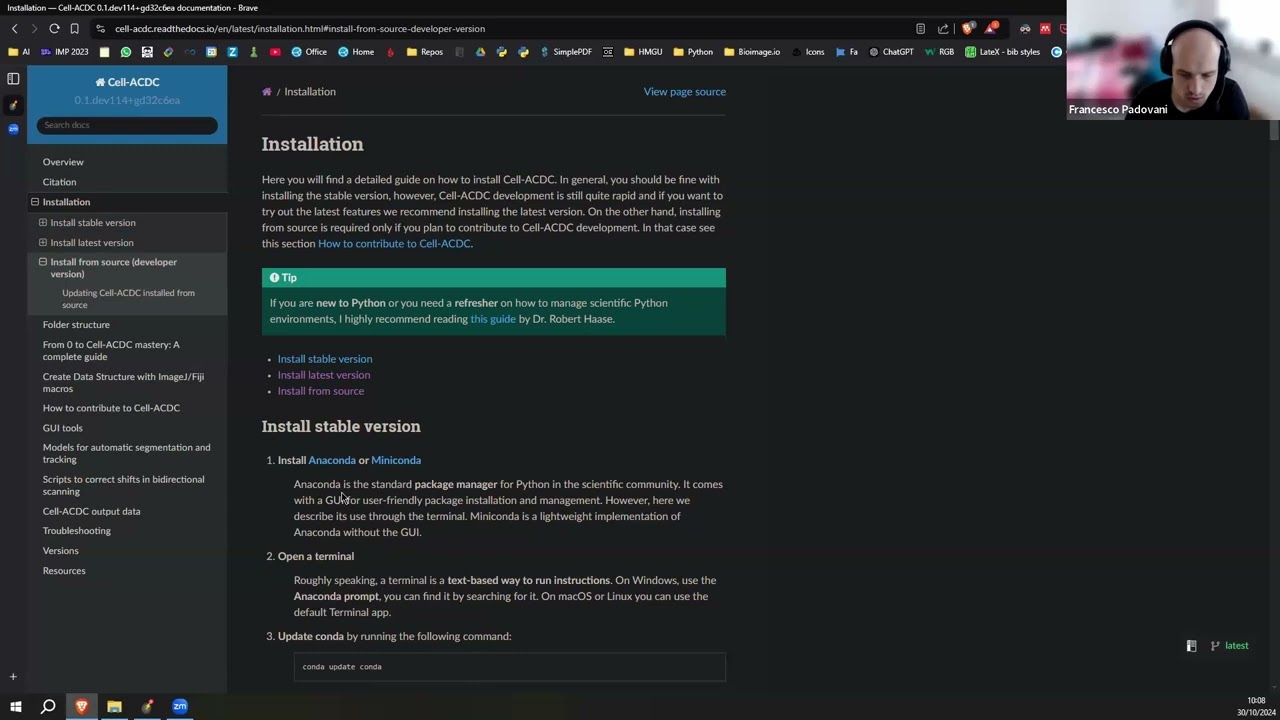Open the Windows Start menu
The height and width of the screenshot is (720, 1280).
coord(15,707)
